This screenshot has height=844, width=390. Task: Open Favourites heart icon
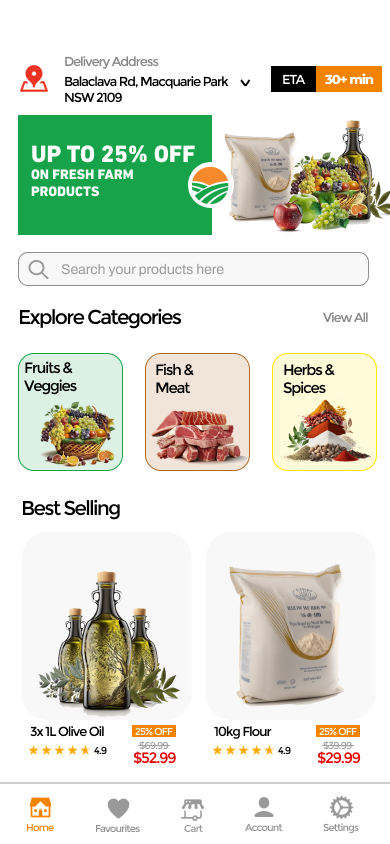point(118,808)
